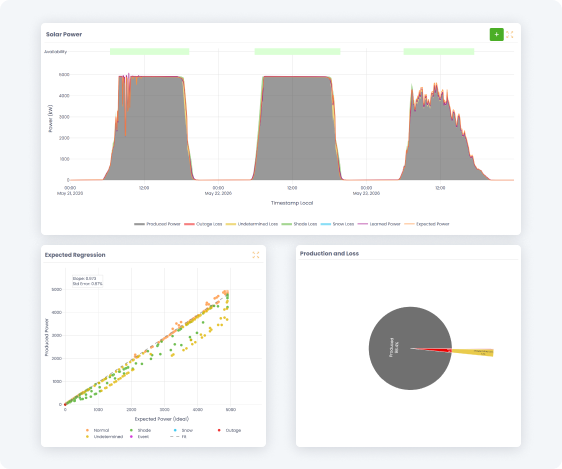
Task: Hide the Snow Loss legend series
Action: point(337,224)
